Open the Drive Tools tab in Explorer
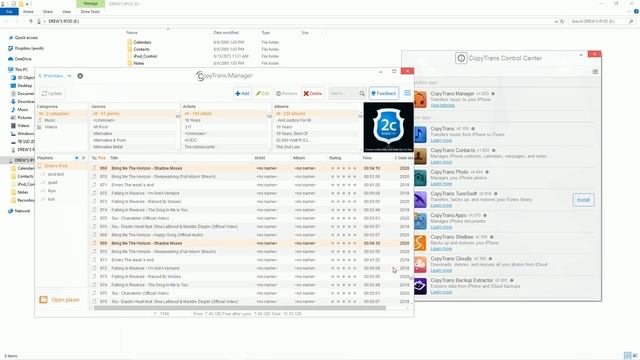 click(x=90, y=11)
